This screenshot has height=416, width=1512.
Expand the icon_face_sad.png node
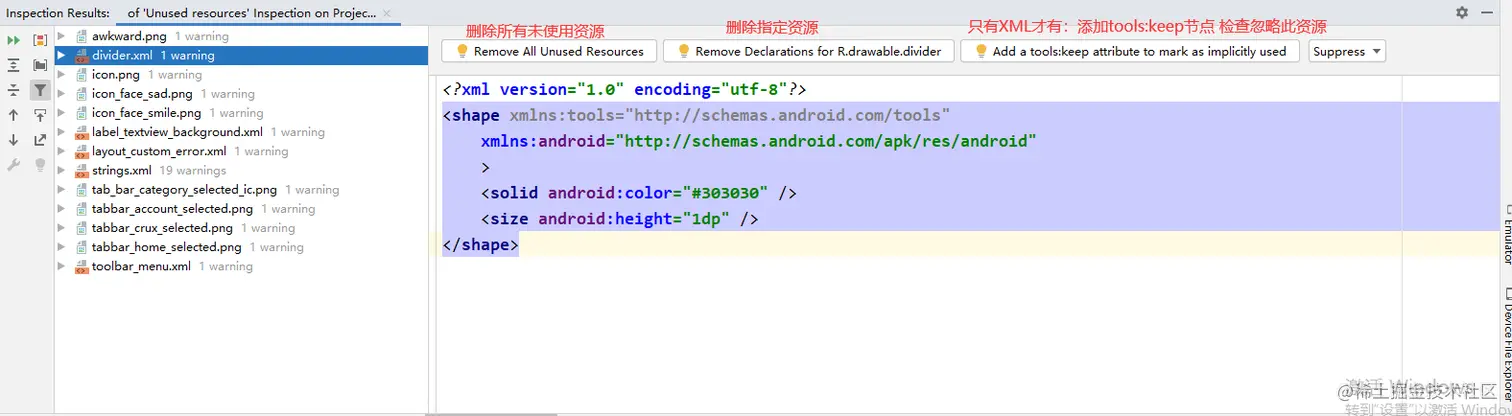tap(62, 94)
